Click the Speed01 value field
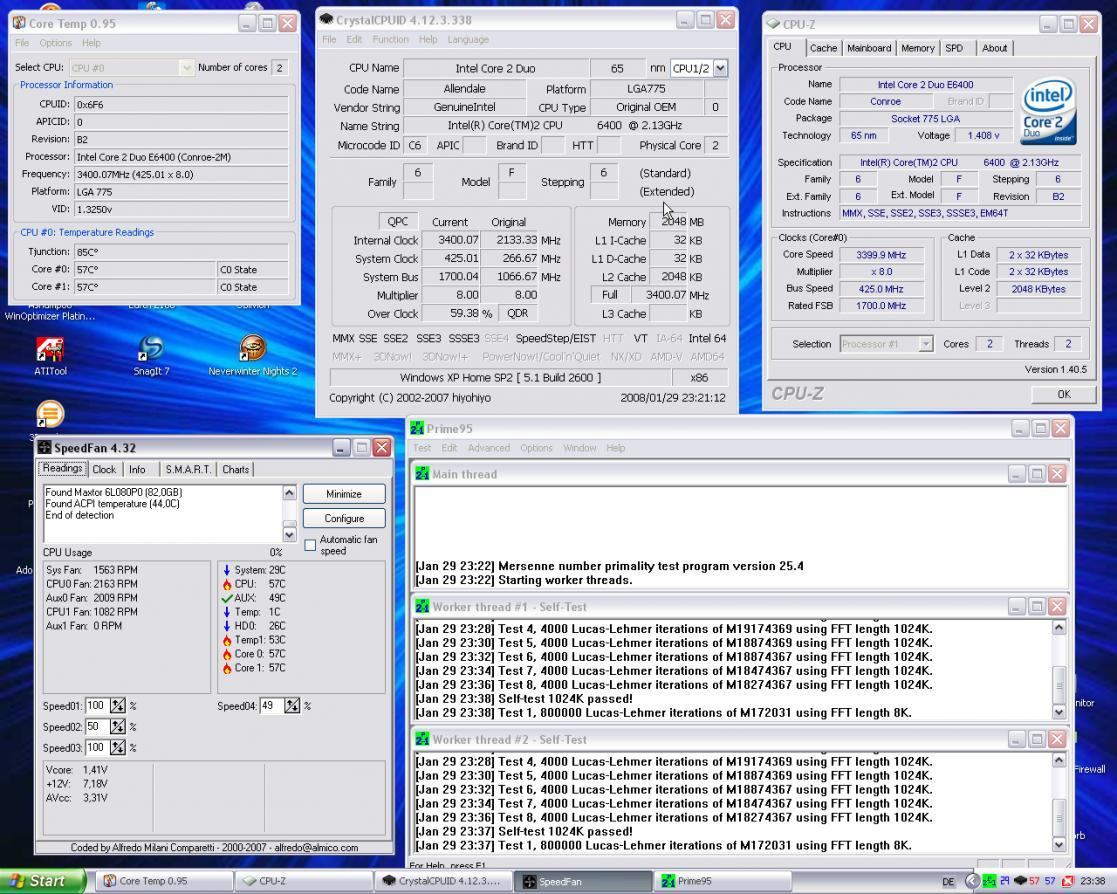Image resolution: width=1117 pixels, height=894 pixels. (x=96, y=706)
